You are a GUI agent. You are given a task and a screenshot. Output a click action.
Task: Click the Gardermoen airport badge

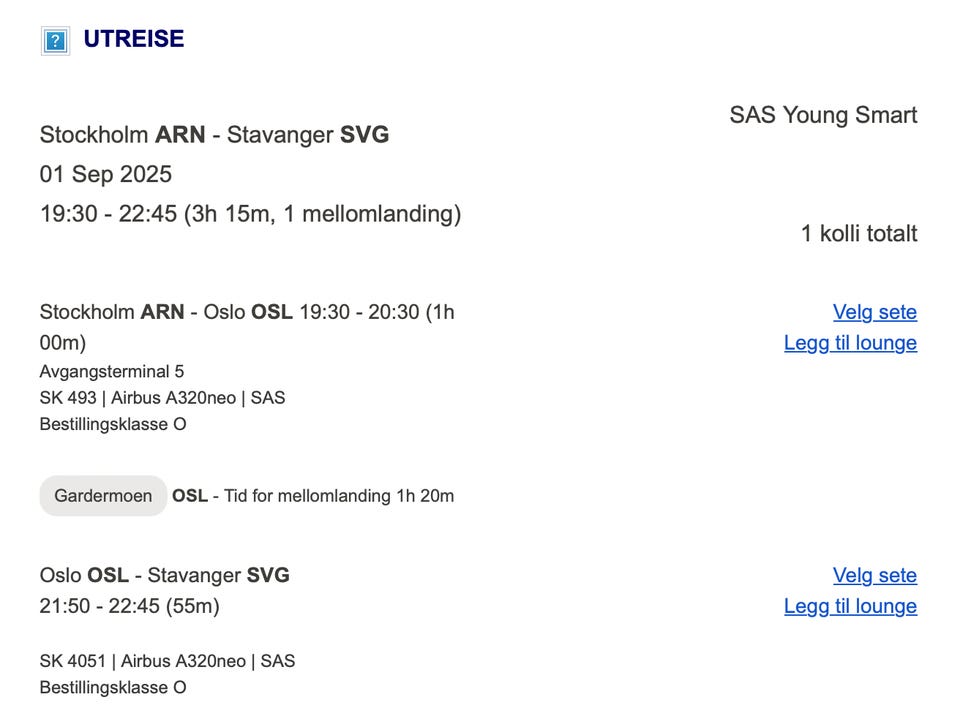(103, 496)
